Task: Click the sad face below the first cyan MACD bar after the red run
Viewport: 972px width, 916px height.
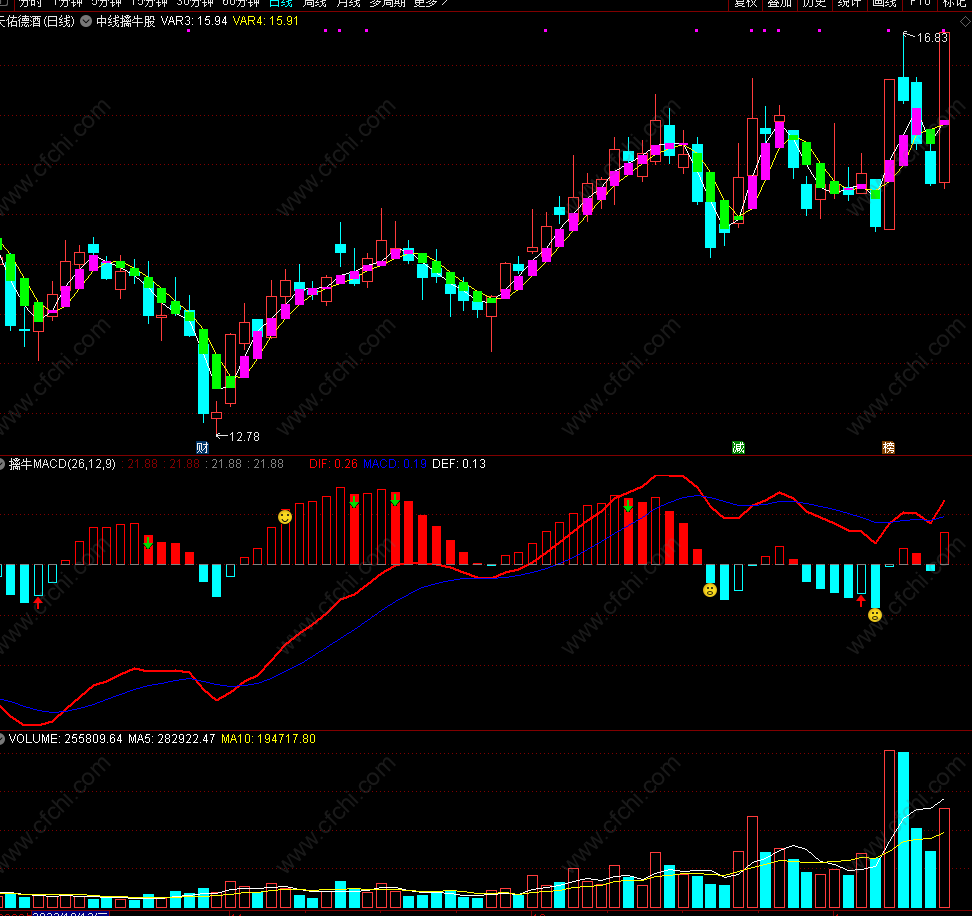Action: coord(710,590)
